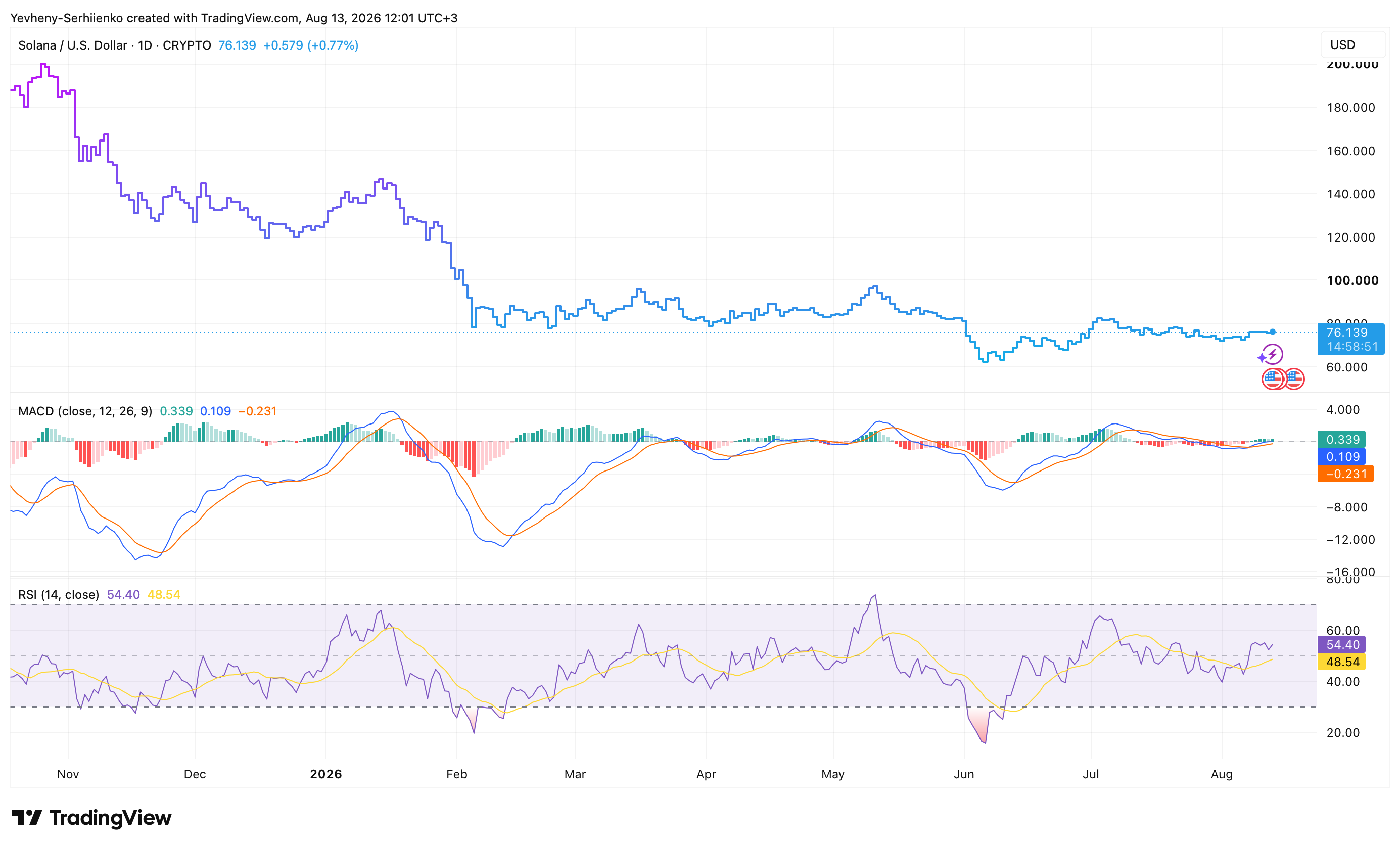1400x848 pixels.
Task: Click the blue 0.109 value in MACD legend
Action: [215, 411]
